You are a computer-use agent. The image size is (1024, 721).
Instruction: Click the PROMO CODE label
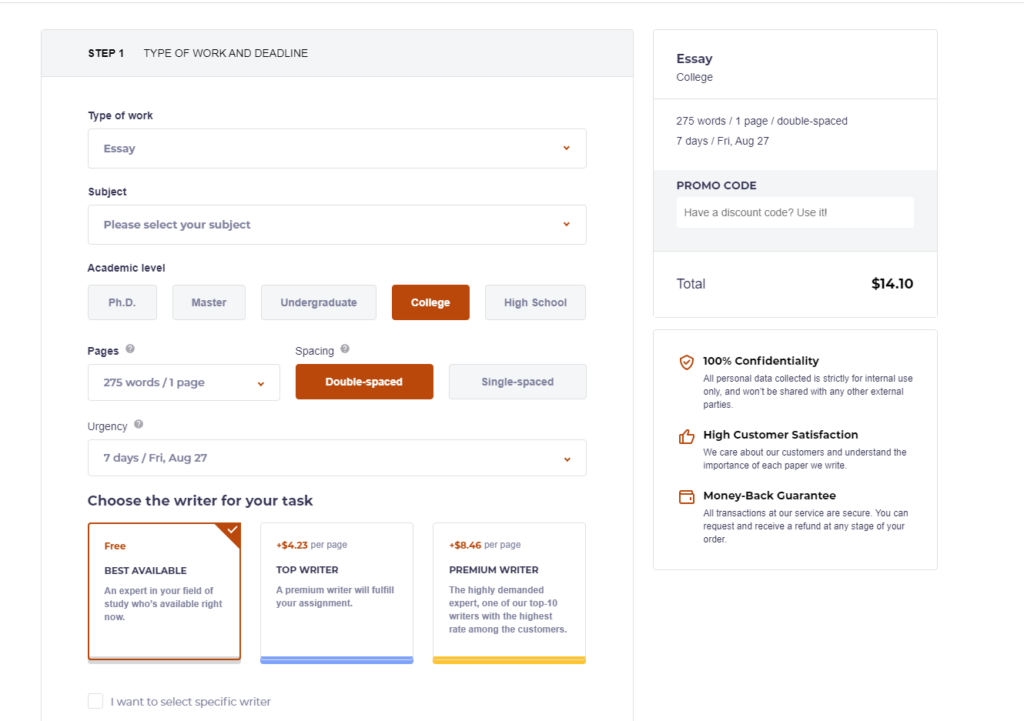click(x=716, y=185)
